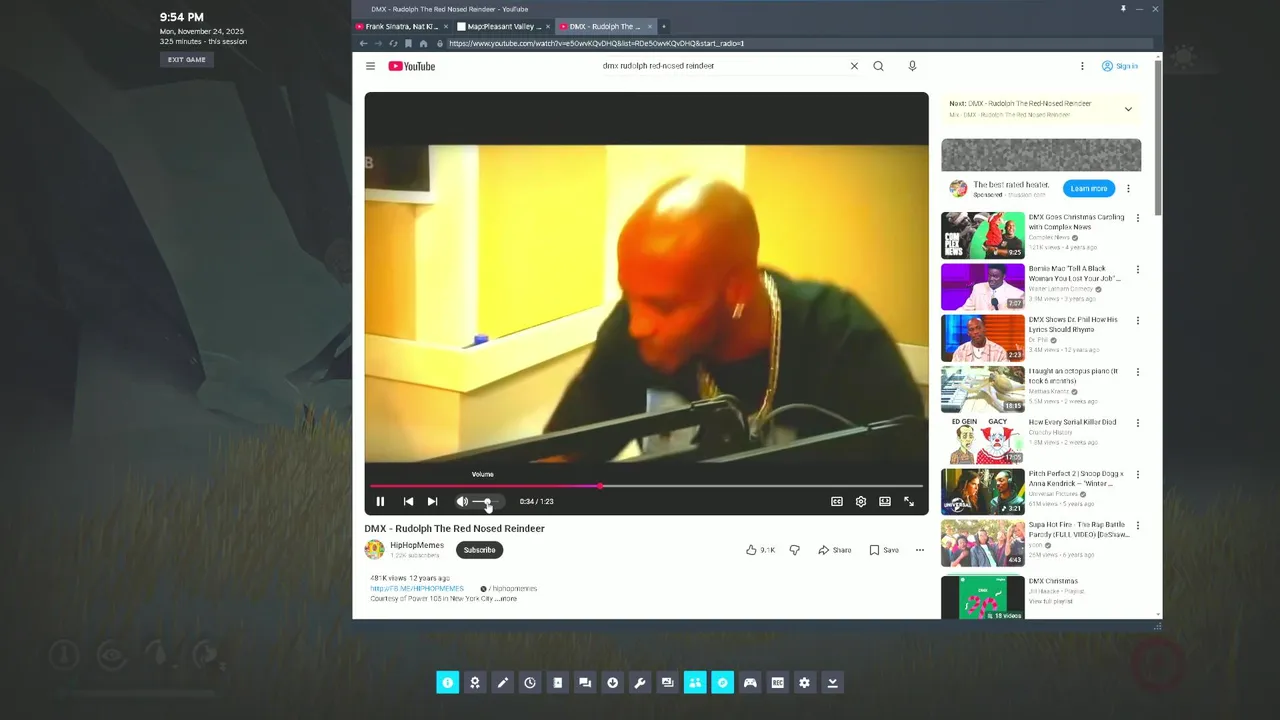The width and height of the screenshot is (1280, 720).
Task: Open options for DMX Goes Christmas Caroling
Action: point(1137,218)
